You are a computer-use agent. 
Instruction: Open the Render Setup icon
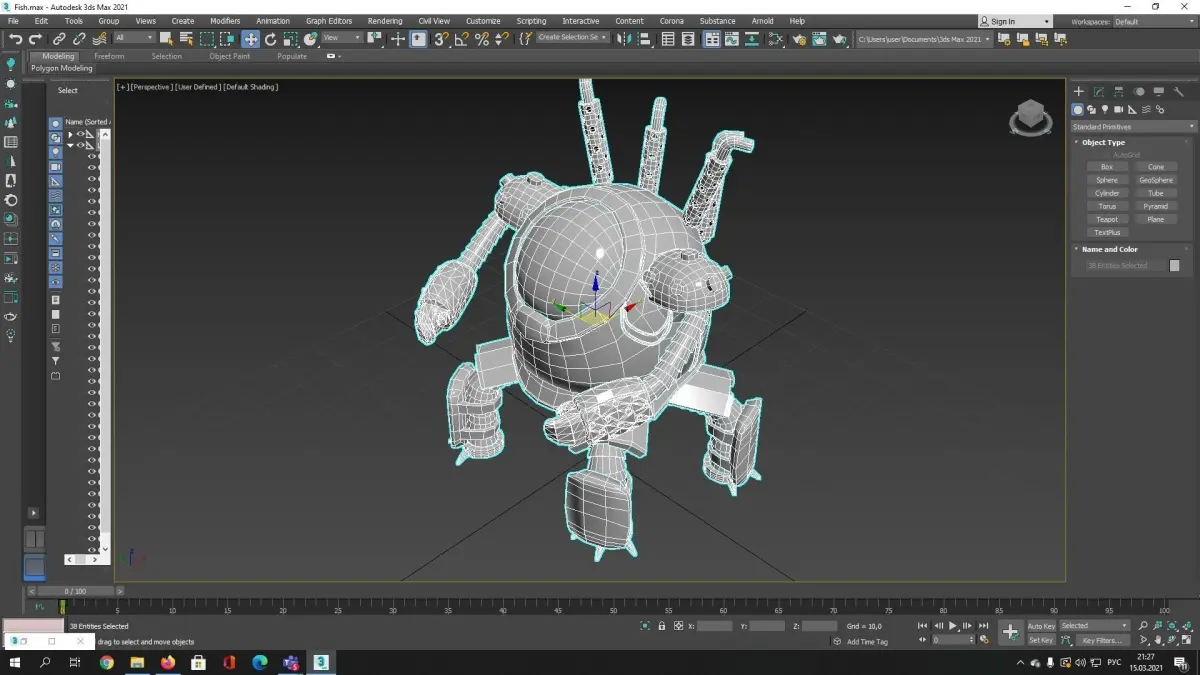pos(800,39)
